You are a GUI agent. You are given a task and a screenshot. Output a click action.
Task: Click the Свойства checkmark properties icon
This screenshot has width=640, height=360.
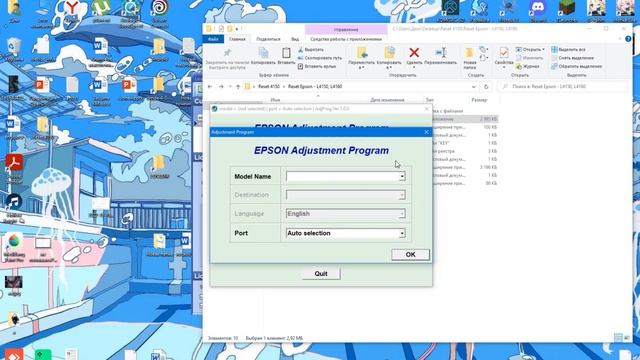[x=504, y=53]
